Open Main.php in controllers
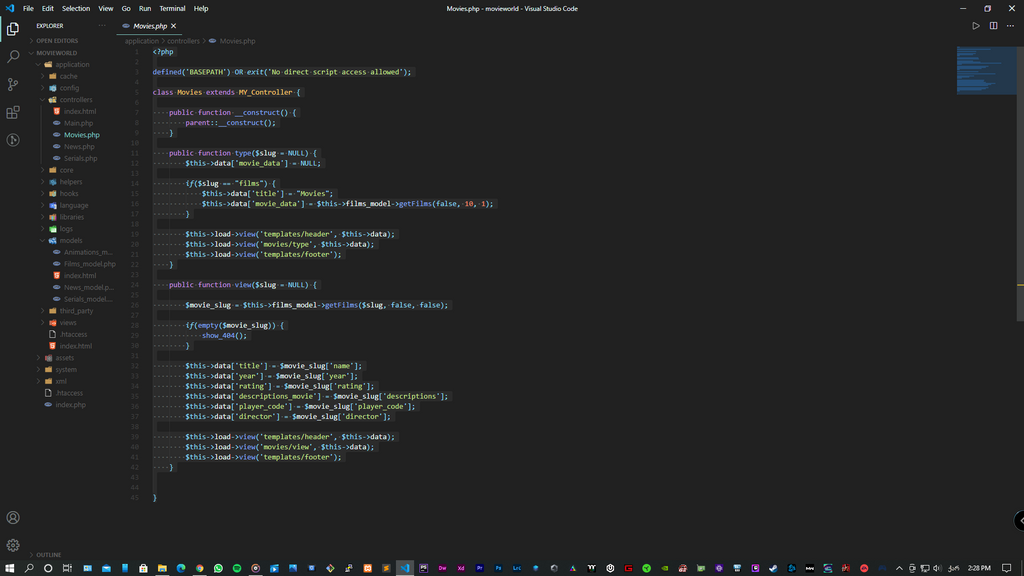 click(x=78, y=123)
